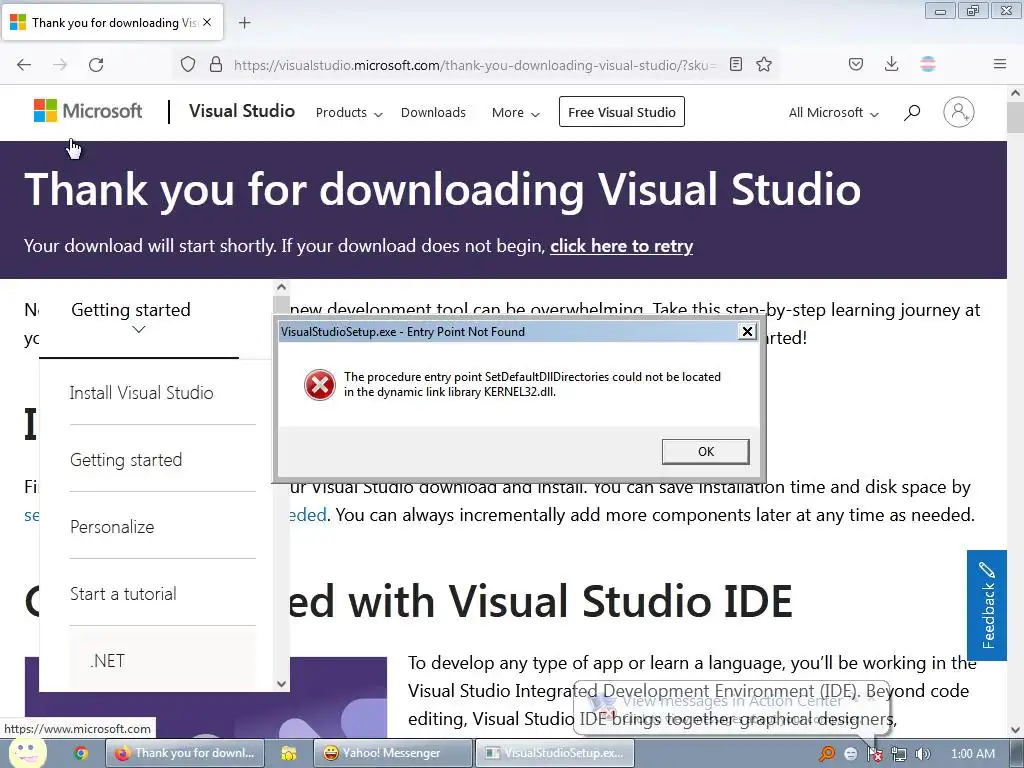Expand the All Microsoft menu
The image size is (1024, 768).
[834, 112]
